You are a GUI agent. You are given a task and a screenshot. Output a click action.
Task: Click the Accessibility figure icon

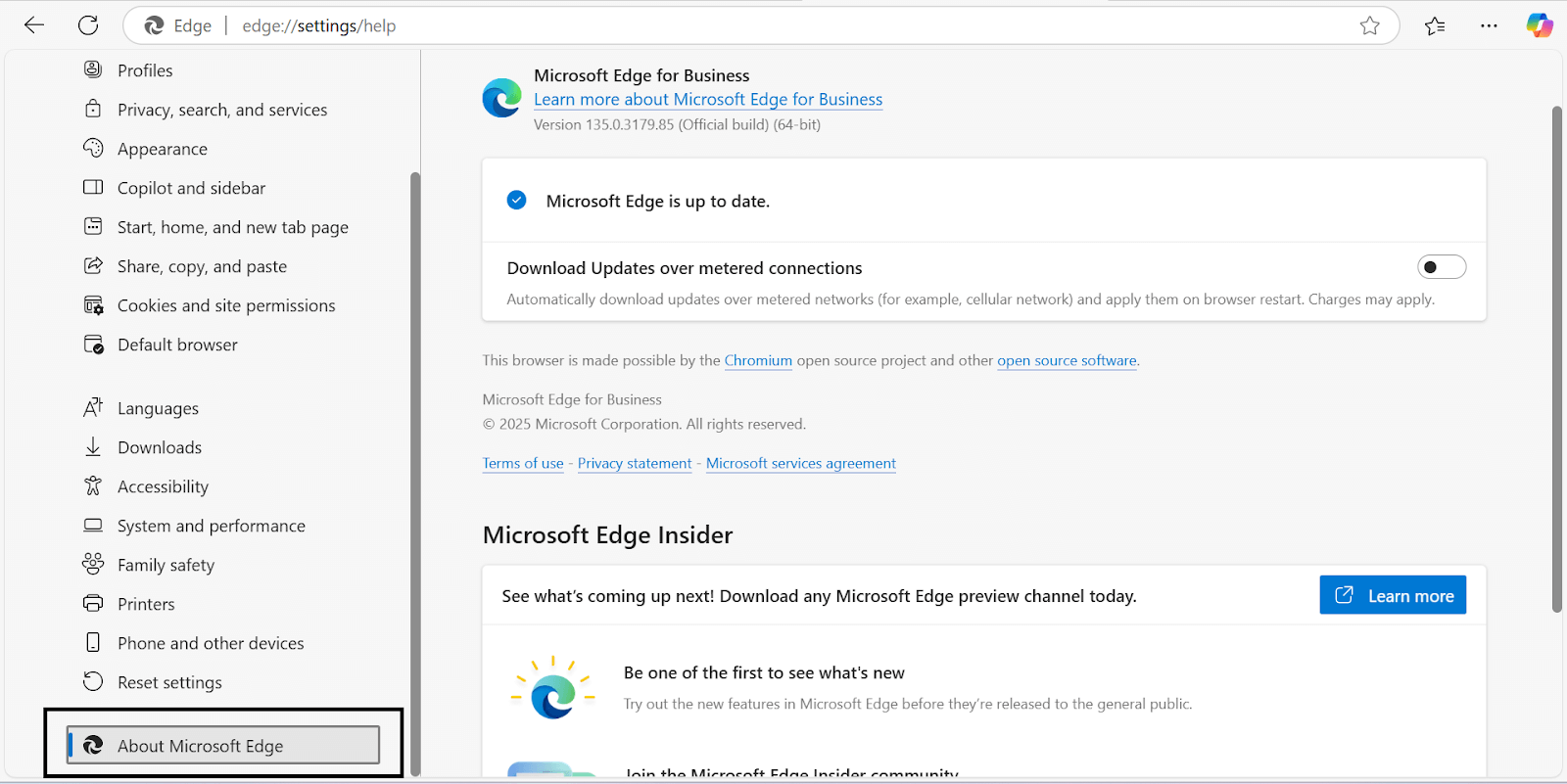(x=93, y=485)
